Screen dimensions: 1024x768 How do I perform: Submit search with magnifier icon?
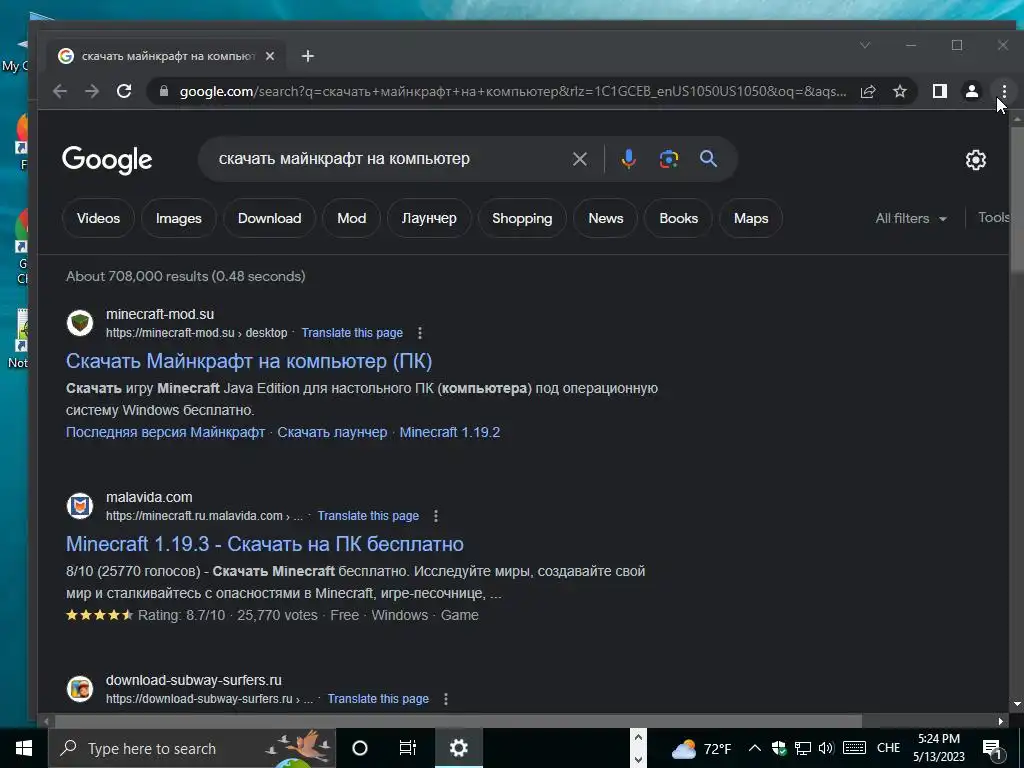[x=709, y=159]
